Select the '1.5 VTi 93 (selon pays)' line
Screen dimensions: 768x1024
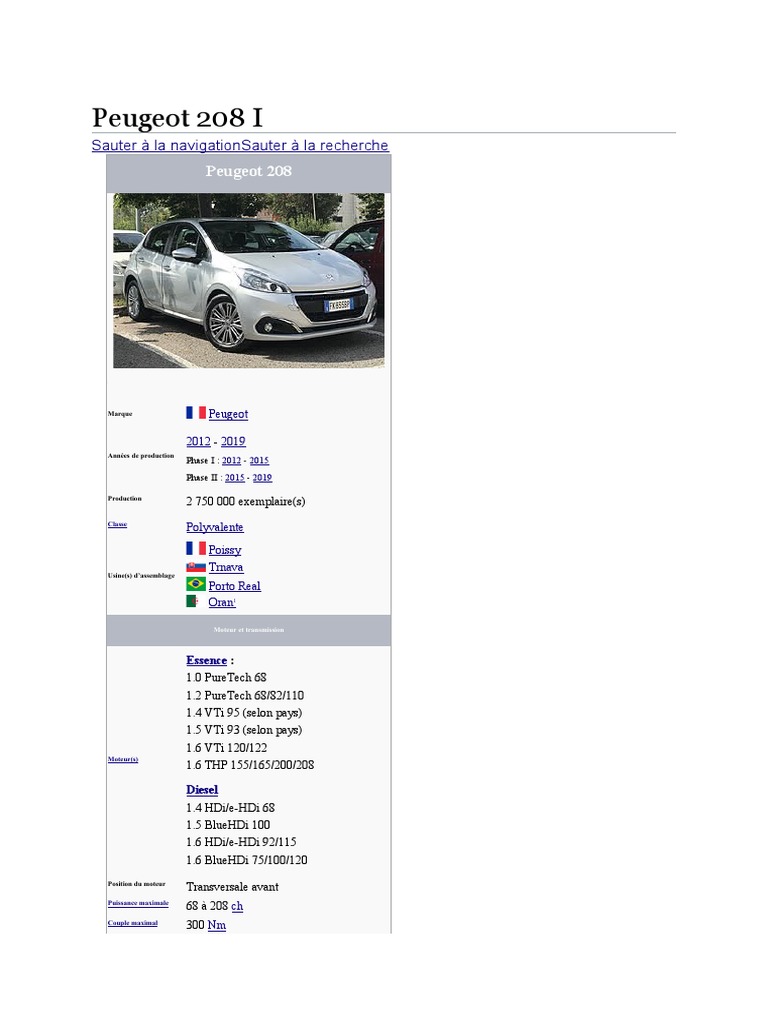244,729
